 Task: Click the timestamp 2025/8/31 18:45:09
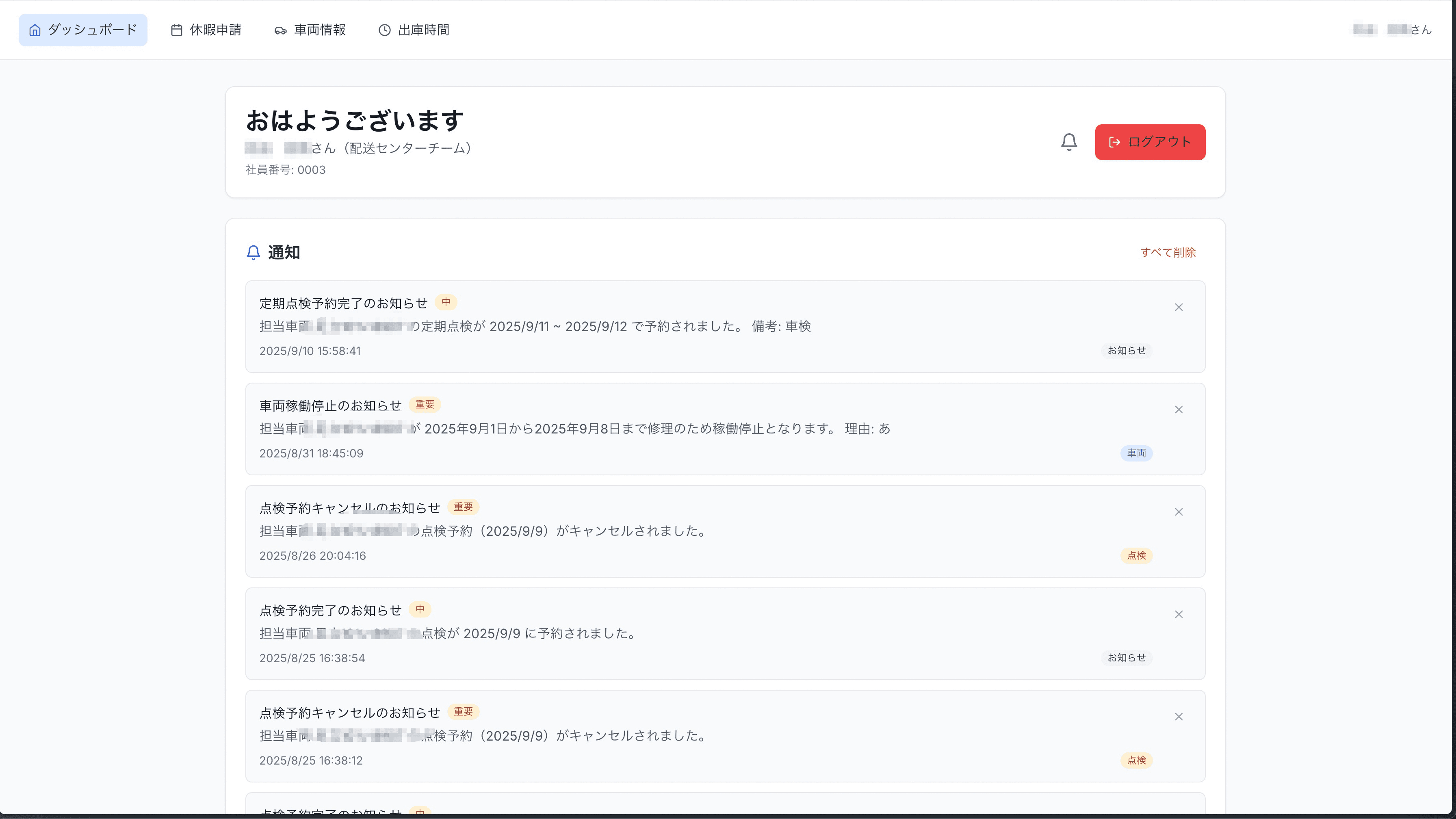pyautogui.click(x=311, y=453)
